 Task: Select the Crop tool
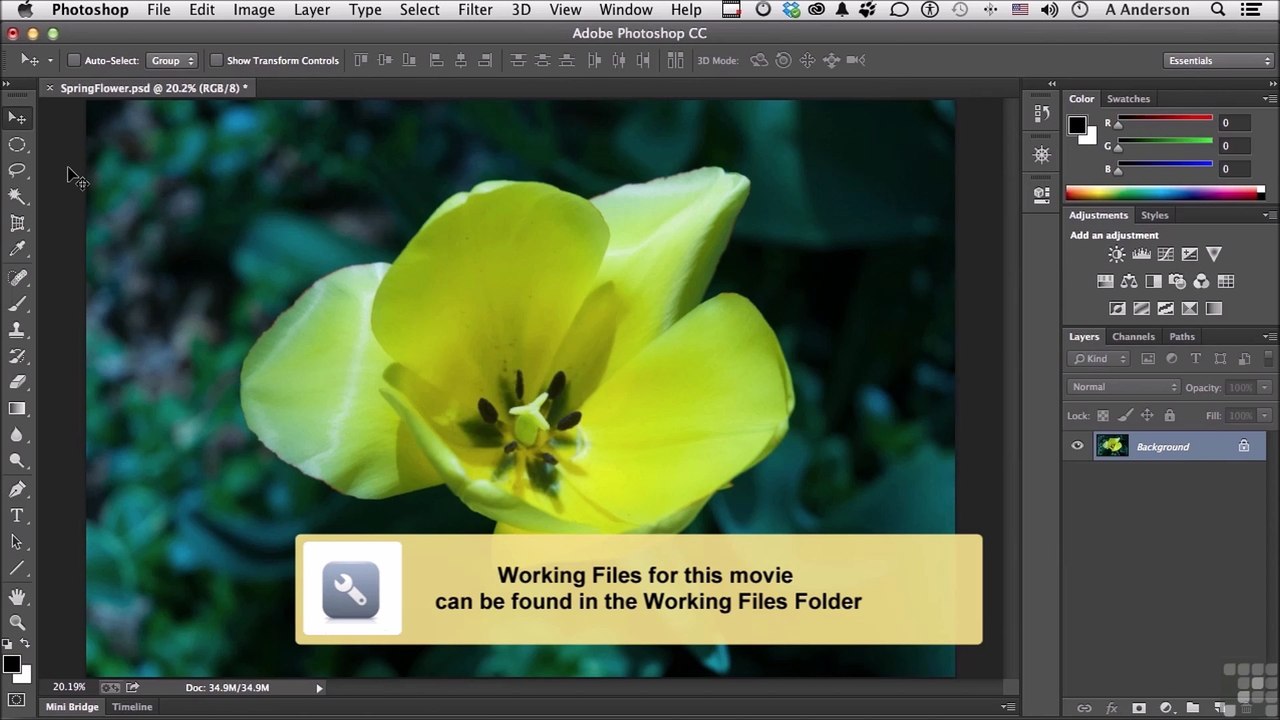(x=17, y=224)
